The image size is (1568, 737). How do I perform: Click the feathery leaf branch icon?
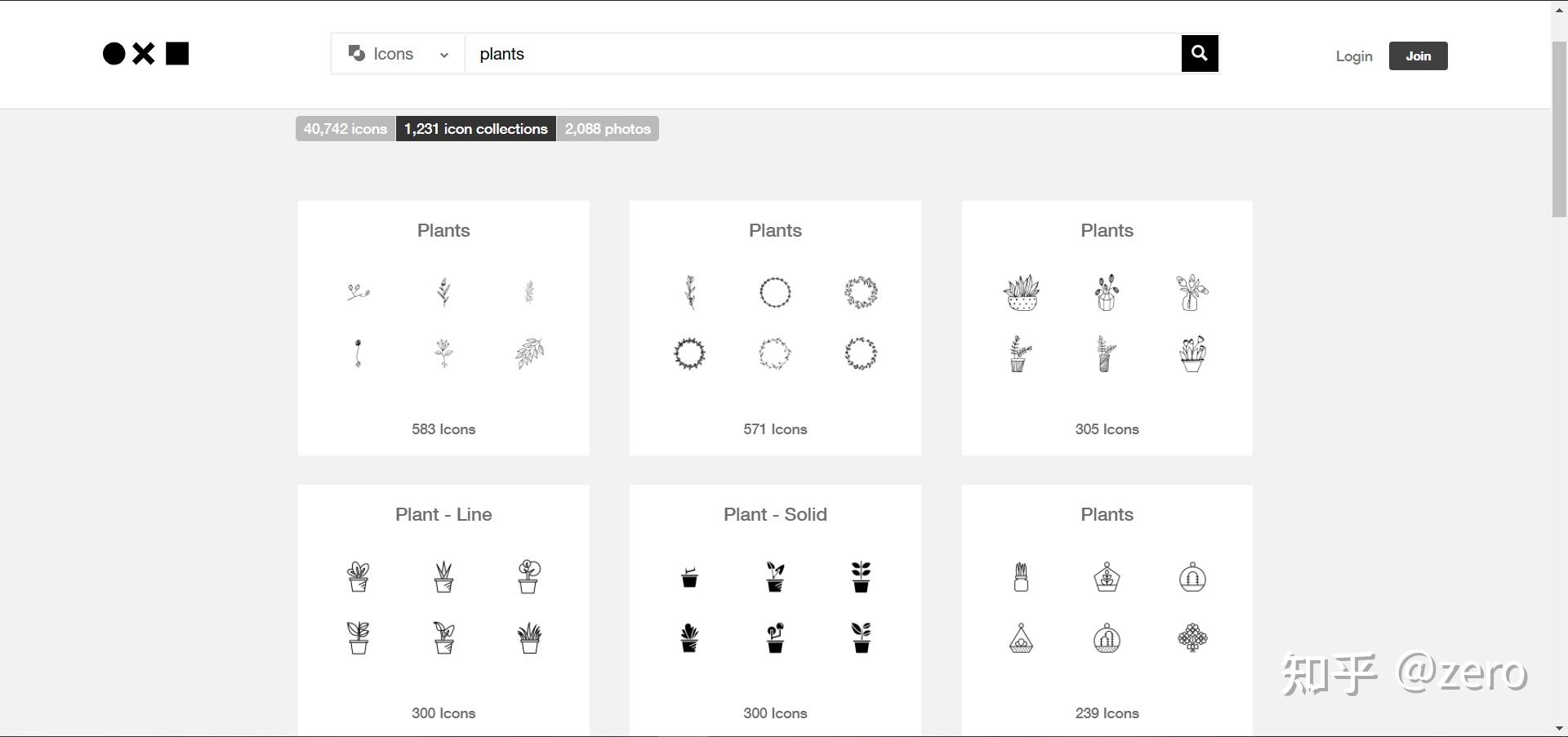(530, 353)
